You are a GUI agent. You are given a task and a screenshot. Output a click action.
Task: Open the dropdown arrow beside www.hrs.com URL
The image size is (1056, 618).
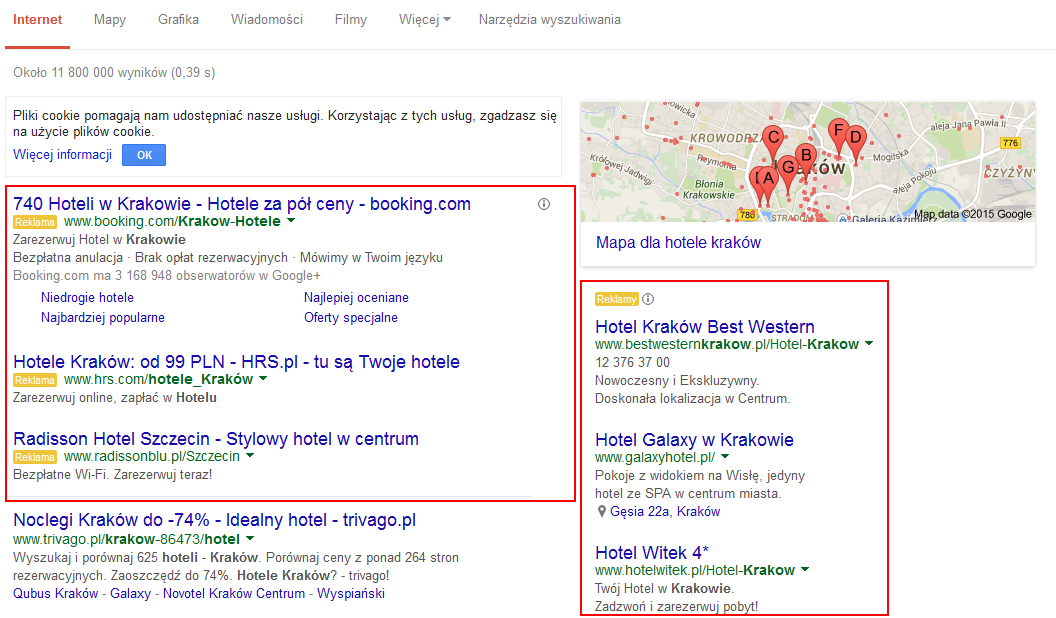click(263, 380)
